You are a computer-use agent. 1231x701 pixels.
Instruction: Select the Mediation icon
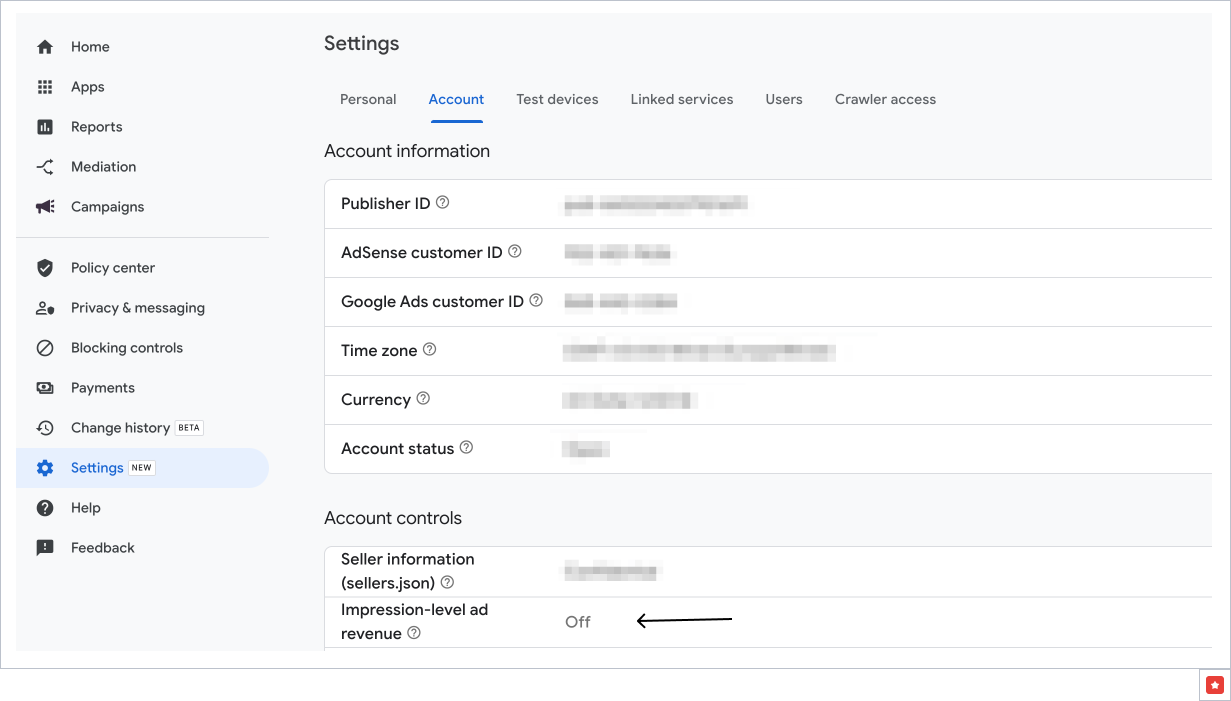coord(45,167)
